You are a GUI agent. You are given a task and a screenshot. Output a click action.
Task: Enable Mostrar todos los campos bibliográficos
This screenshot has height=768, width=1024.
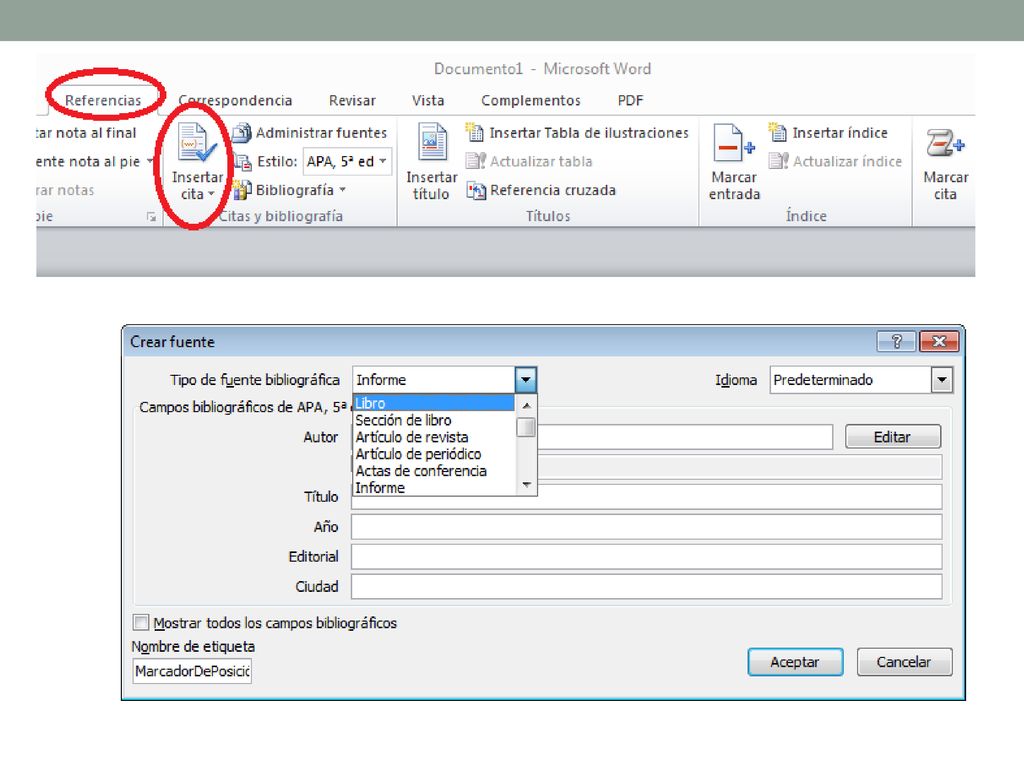click(140, 622)
